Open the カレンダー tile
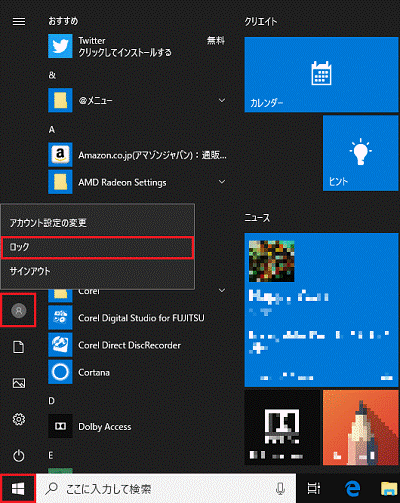 click(322, 74)
